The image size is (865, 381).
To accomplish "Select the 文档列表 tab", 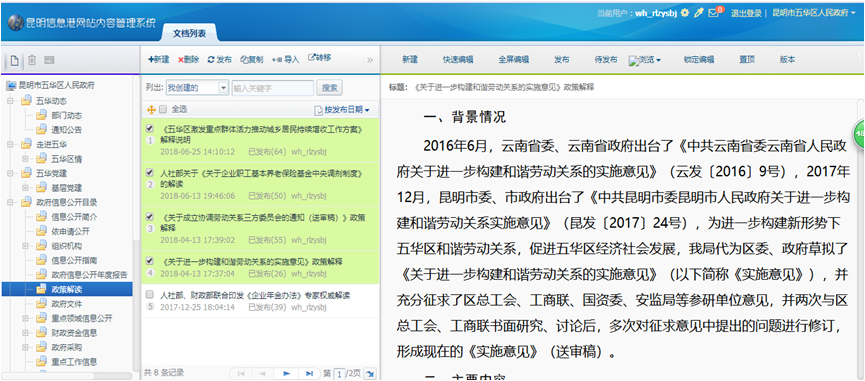I will click(x=189, y=33).
